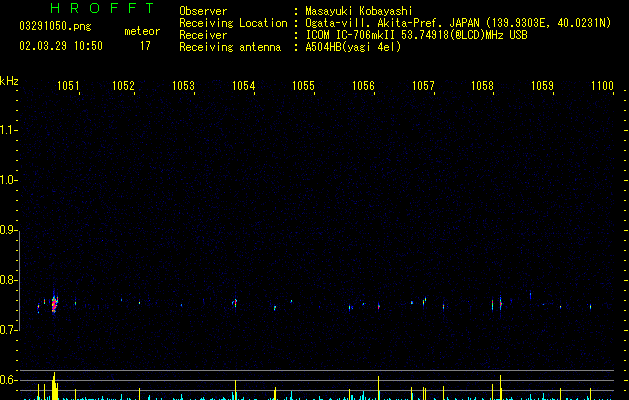Click the 1100 time axis label
The height and width of the screenshot is (400, 629).
pos(603,86)
